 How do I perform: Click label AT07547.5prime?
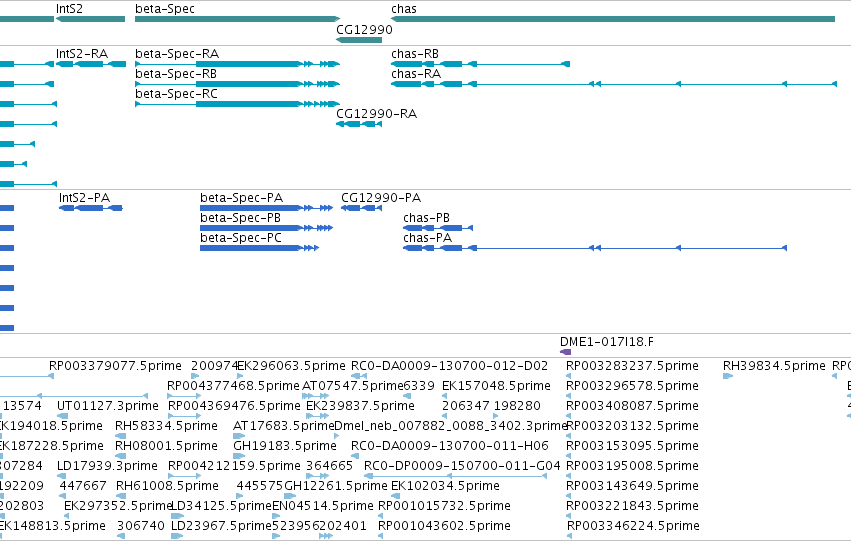pos(353,386)
